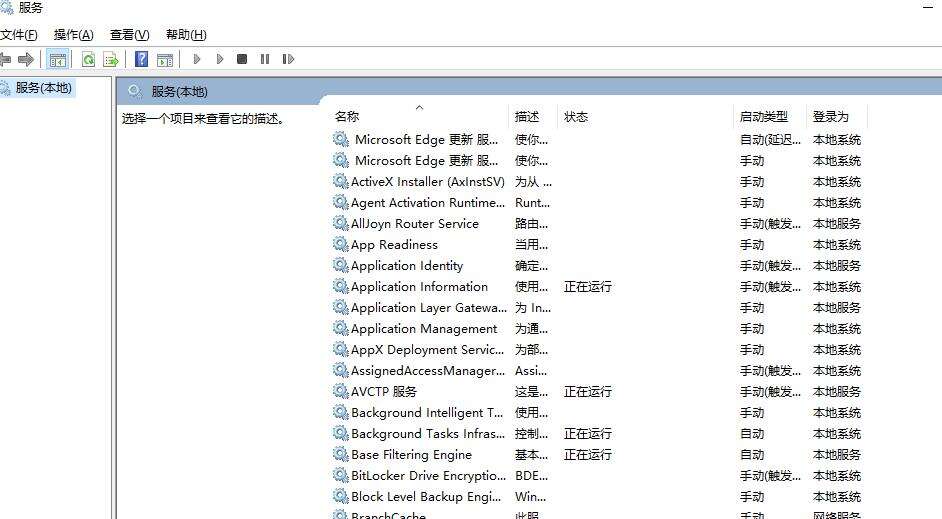Click gear icon beside Application Management
This screenshot has width=942, height=519.
(x=341, y=329)
